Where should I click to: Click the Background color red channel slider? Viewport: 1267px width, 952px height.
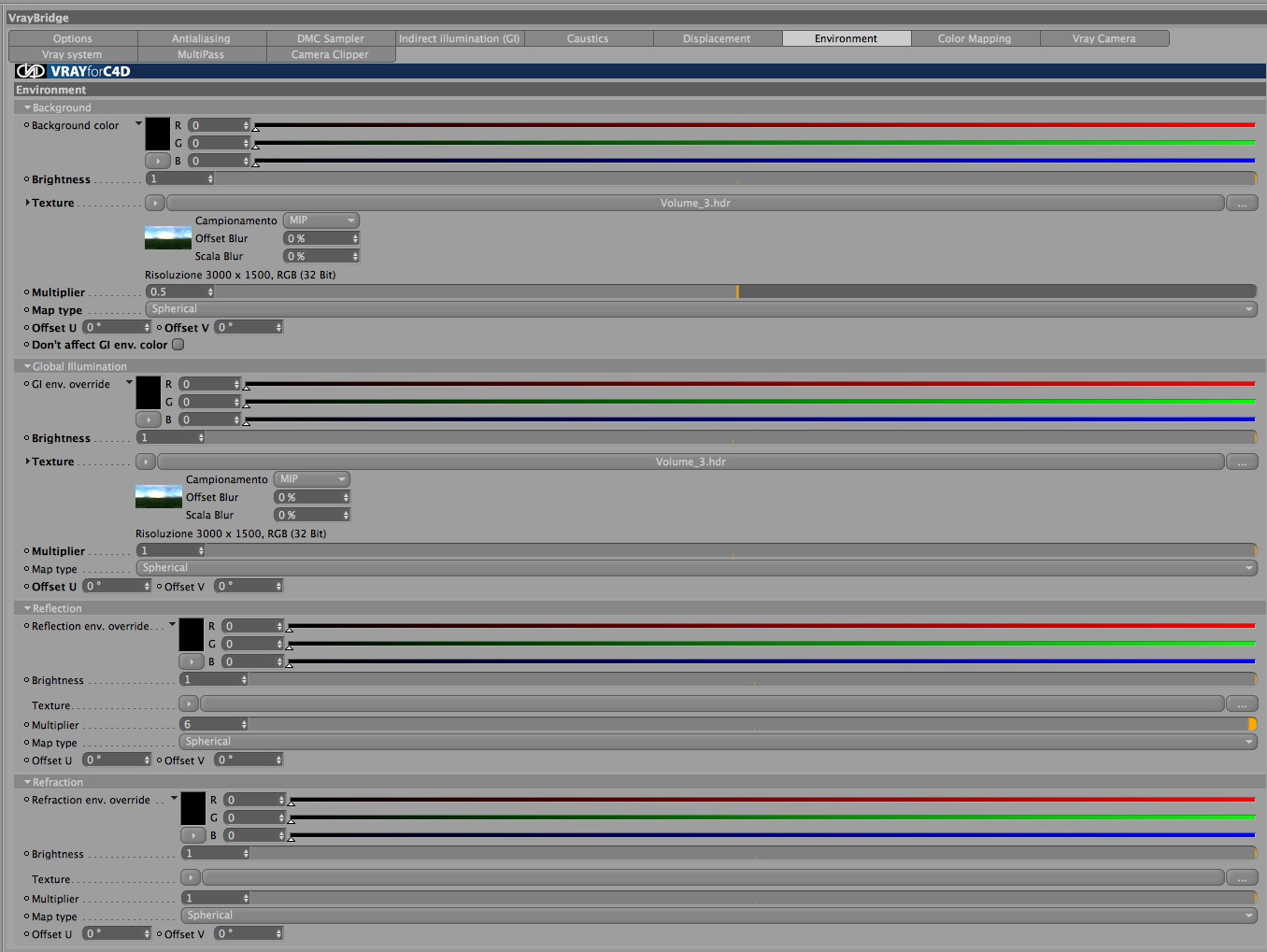click(x=754, y=125)
